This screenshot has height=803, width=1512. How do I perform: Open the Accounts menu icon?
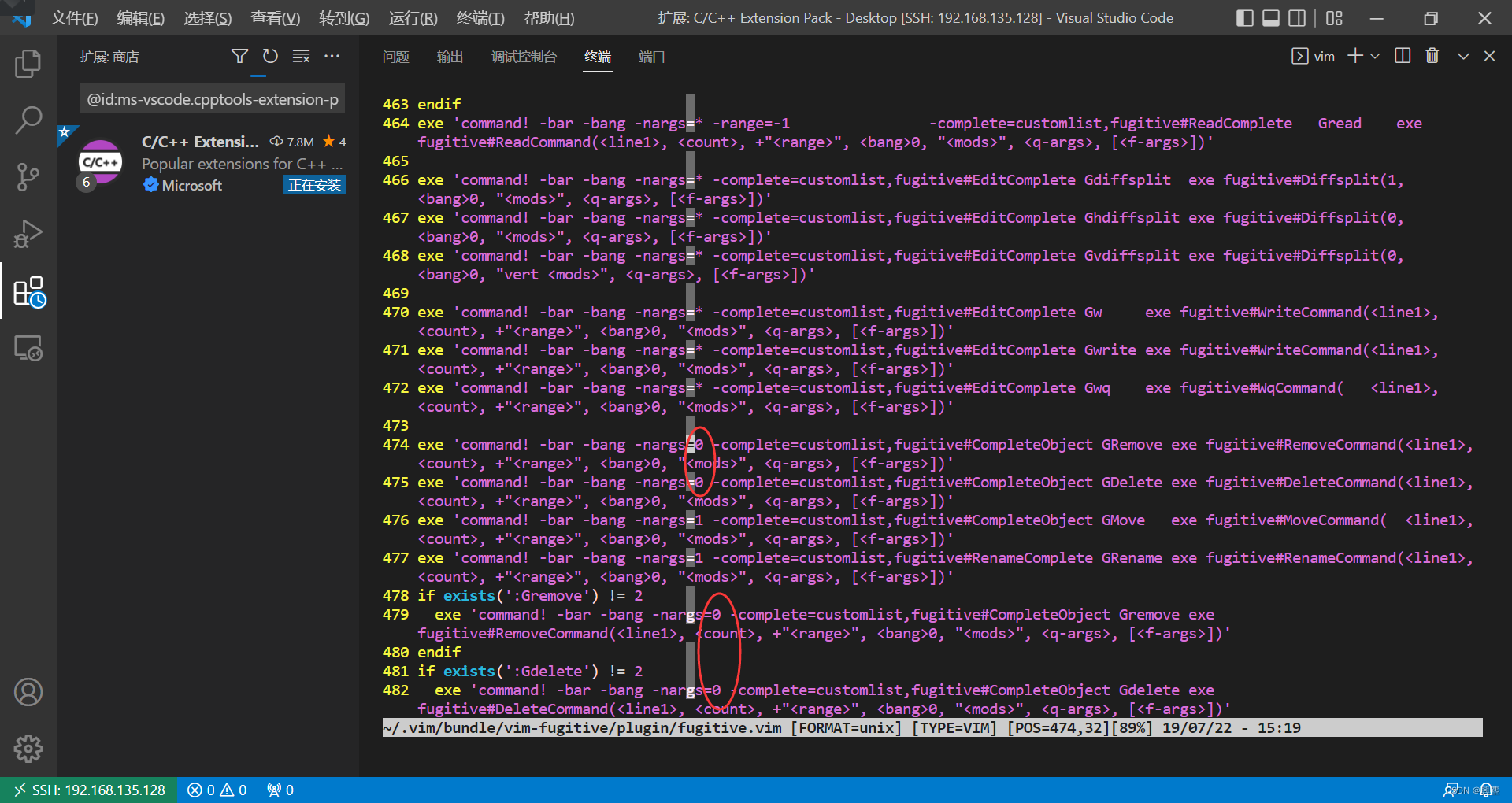(x=28, y=692)
